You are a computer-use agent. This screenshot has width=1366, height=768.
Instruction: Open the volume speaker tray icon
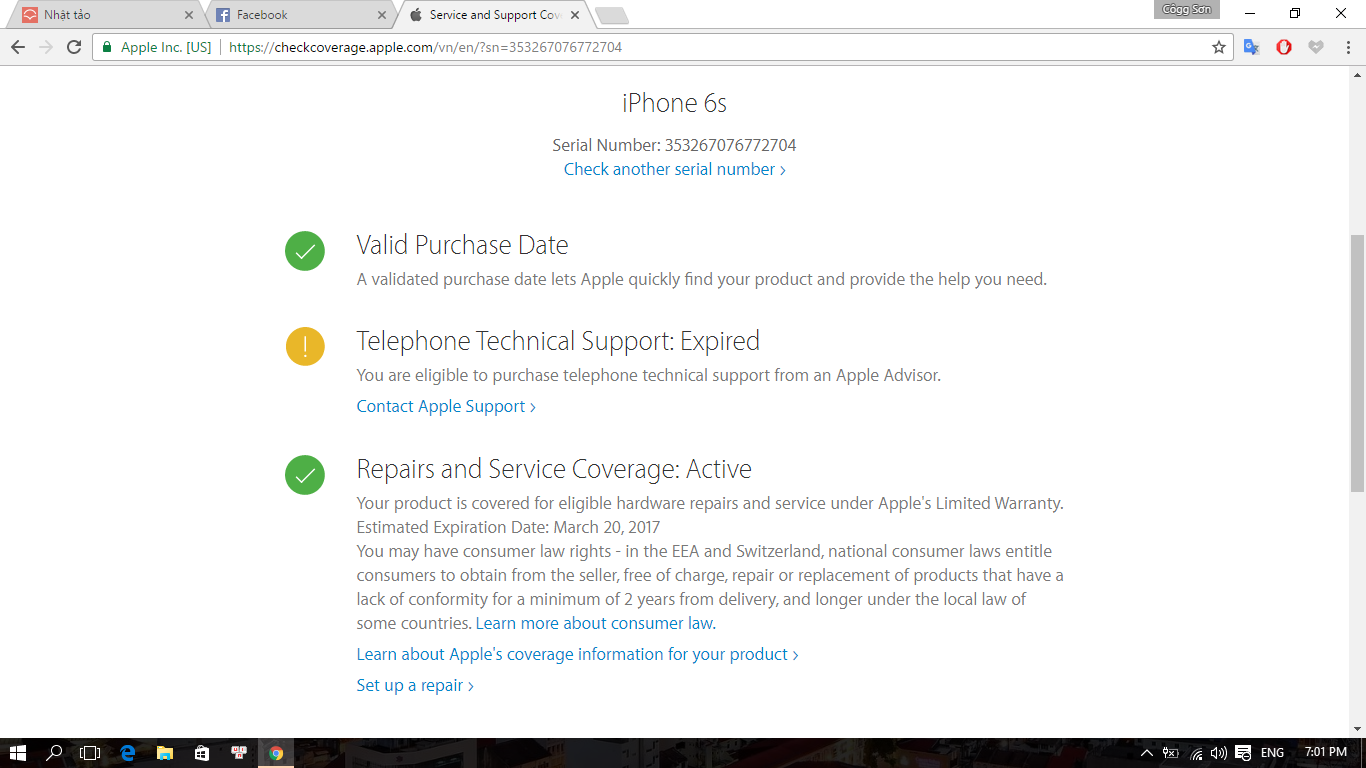coord(1218,753)
